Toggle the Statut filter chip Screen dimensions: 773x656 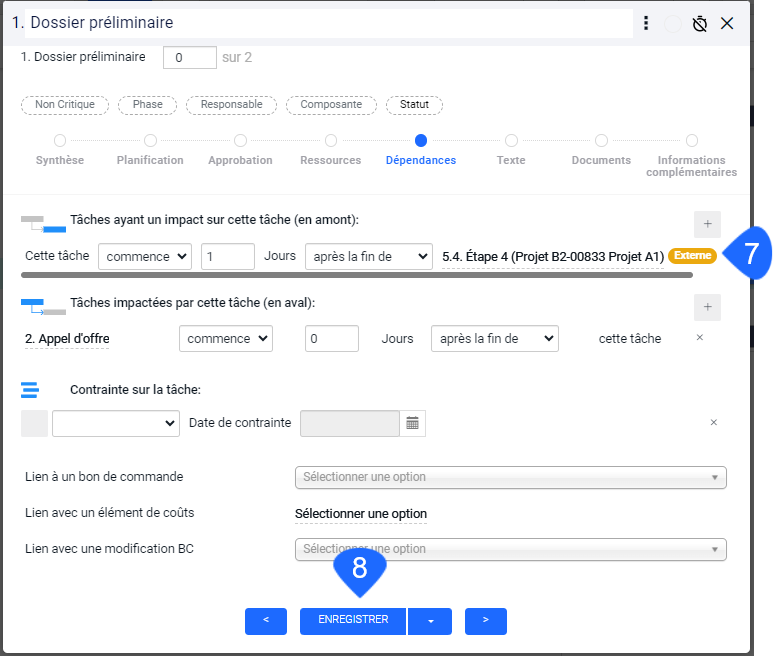pyautogui.click(x=414, y=105)
